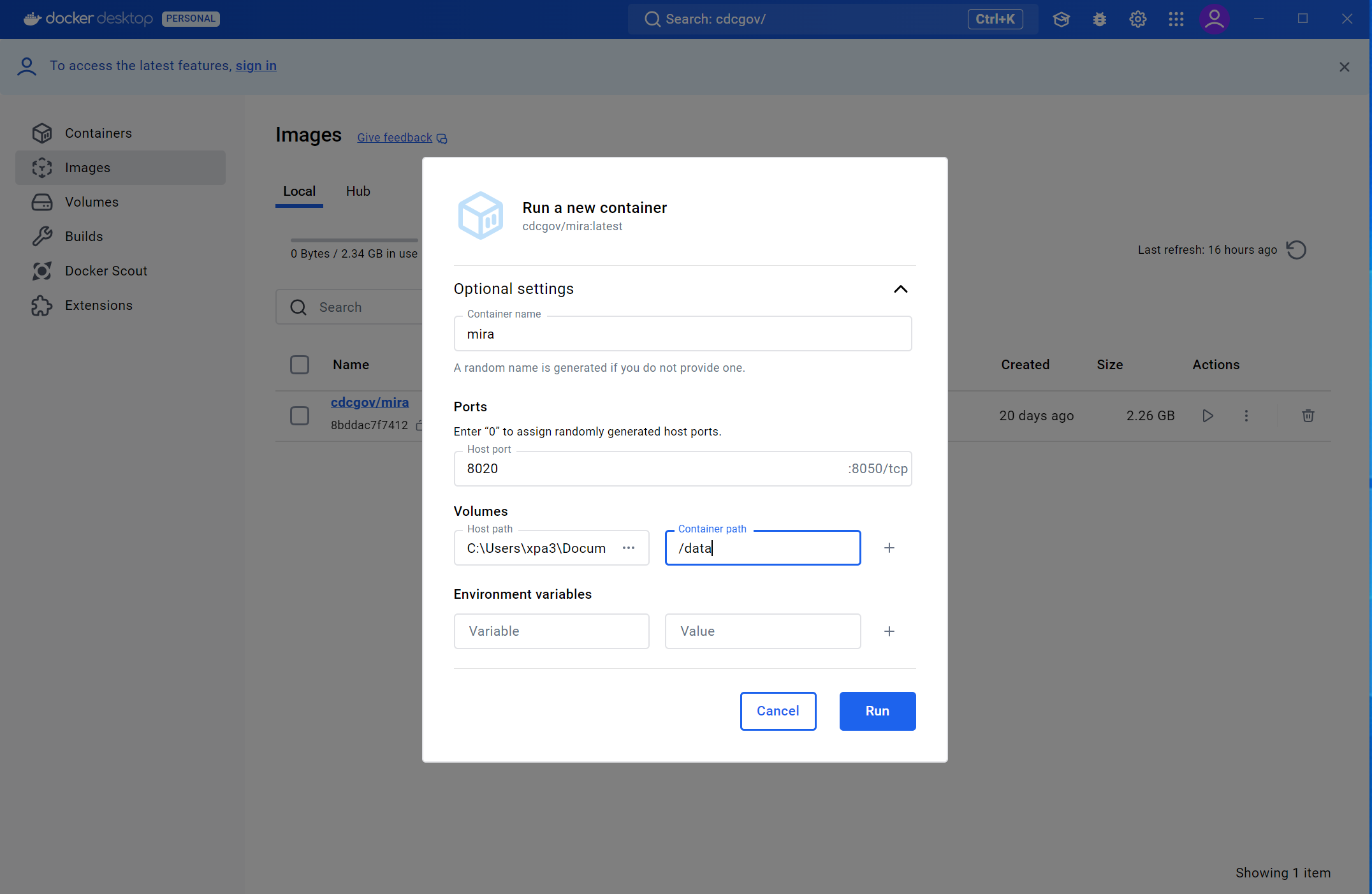The image size is (1372, 894).
Task: Toggle the cdcgov/mira row checkbox
Action: [x=300, y=416]
